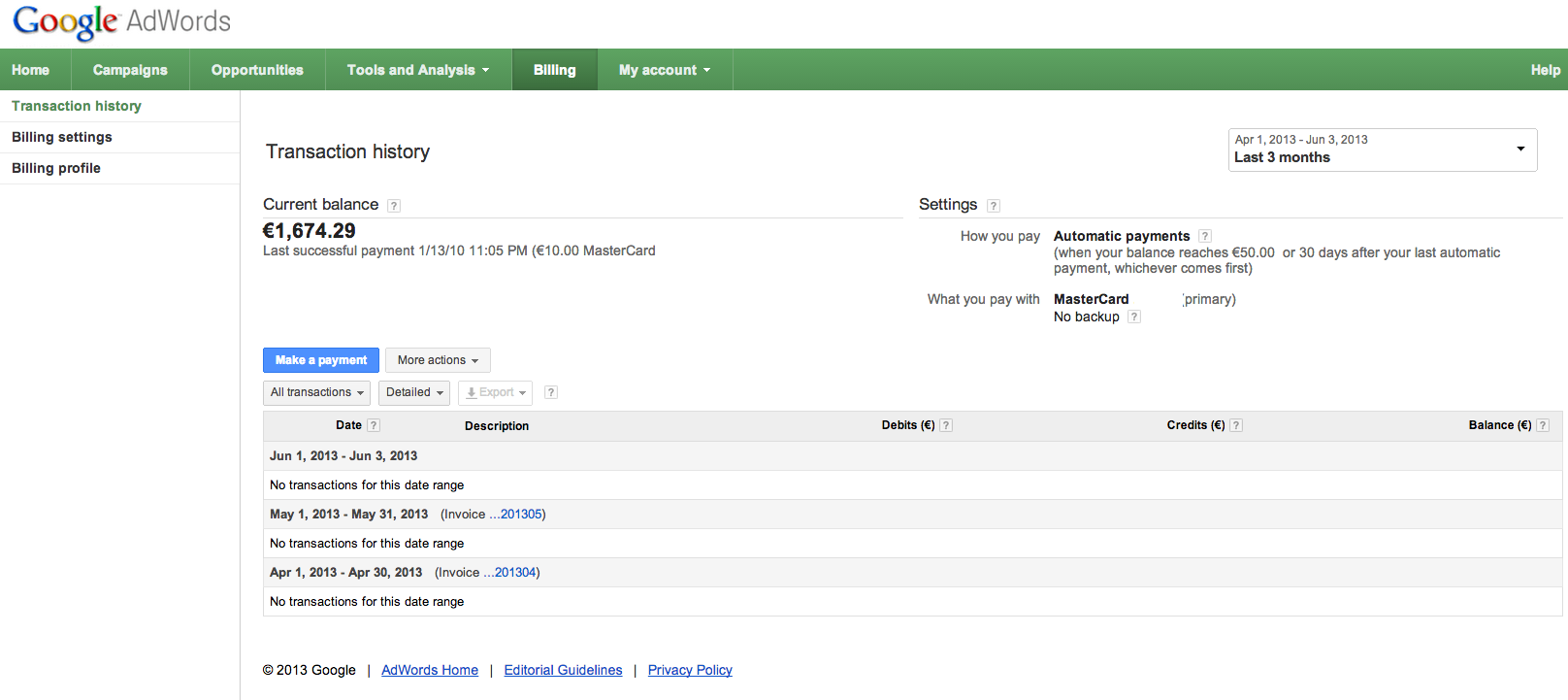Click help icon next to Export button

(x=551, y=392)
